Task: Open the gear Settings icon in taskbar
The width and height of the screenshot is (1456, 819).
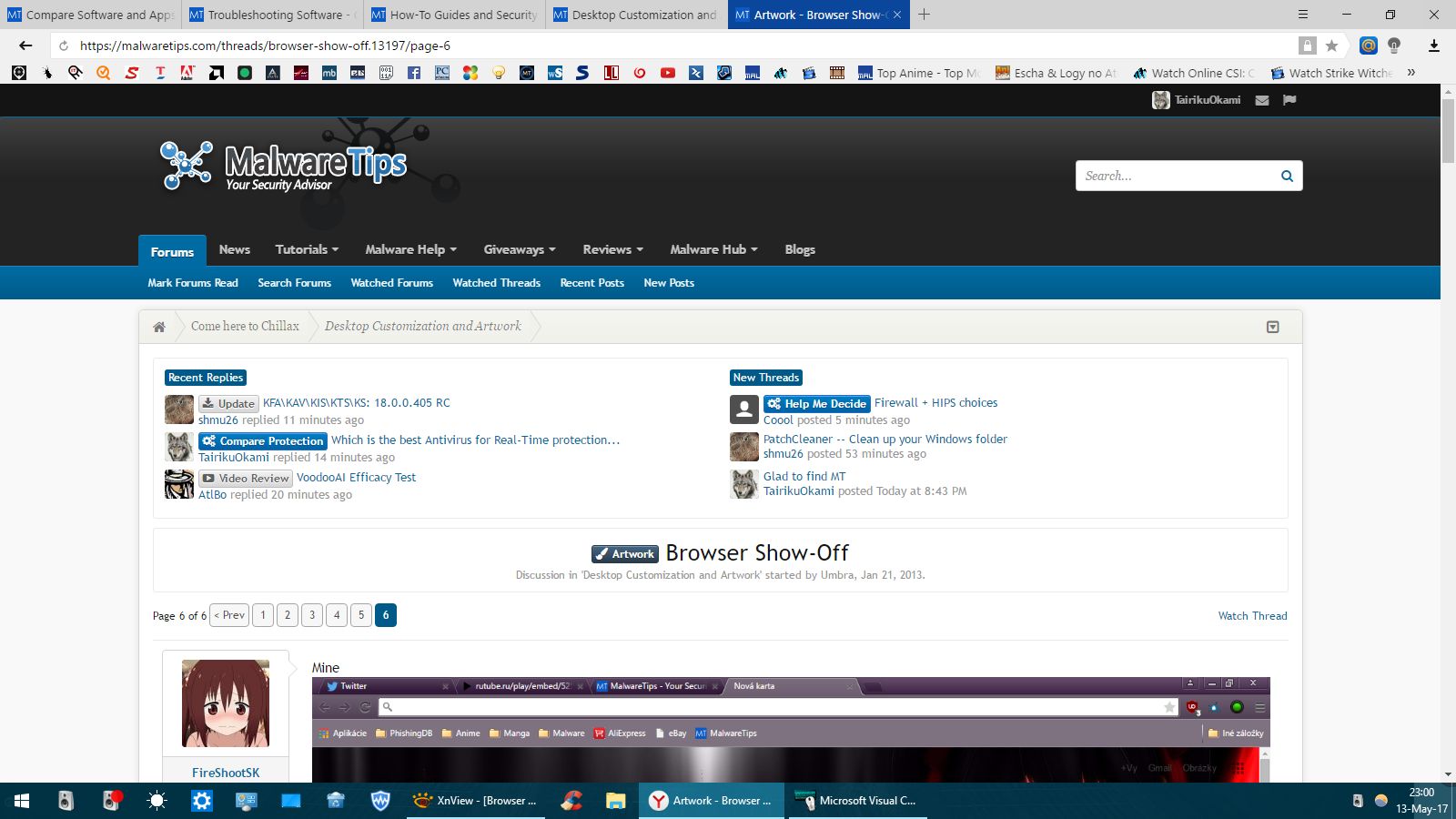Action: pyautogui.click(x=202, y=801)
